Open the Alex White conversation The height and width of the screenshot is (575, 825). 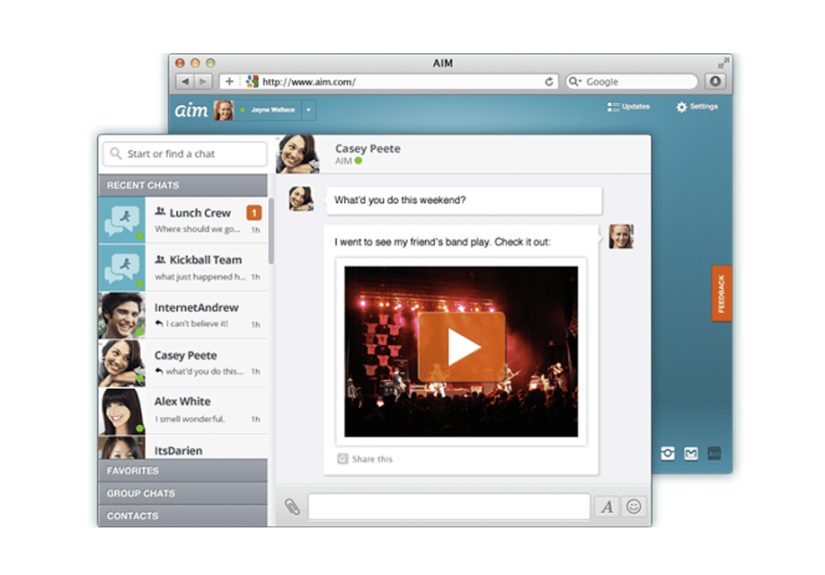[x=183, y=410]
